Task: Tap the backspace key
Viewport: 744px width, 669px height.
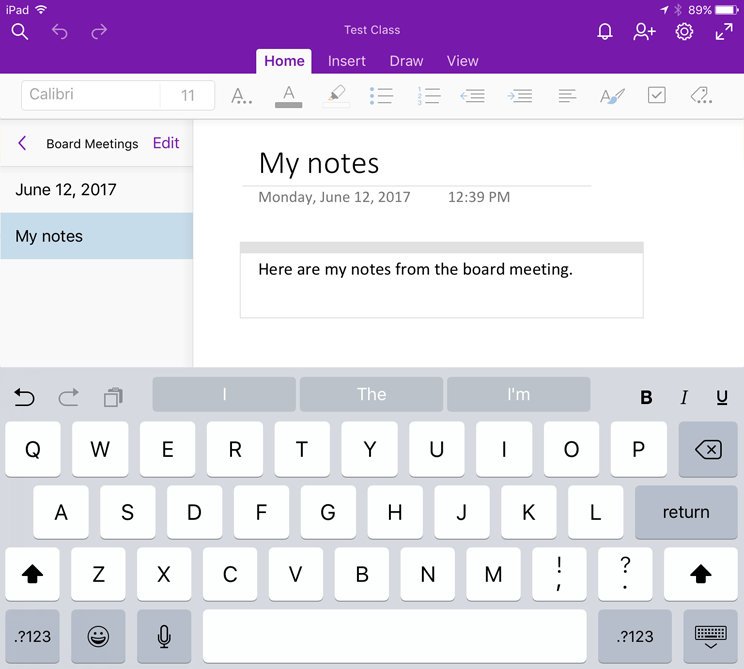Action: (708, 449)
